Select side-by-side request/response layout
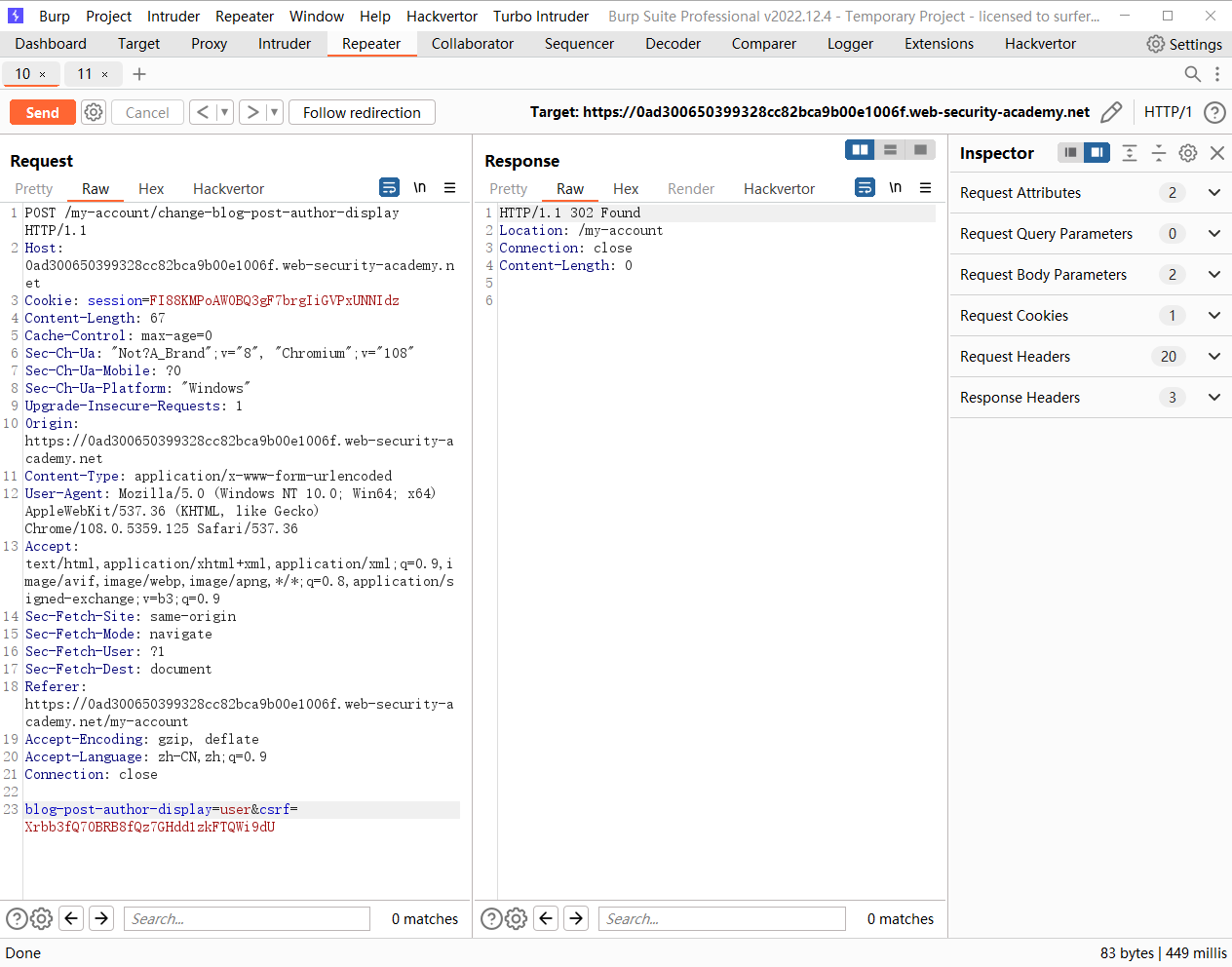The width and height of the screenshot is (1232, 967). click(x=860, y=149)
